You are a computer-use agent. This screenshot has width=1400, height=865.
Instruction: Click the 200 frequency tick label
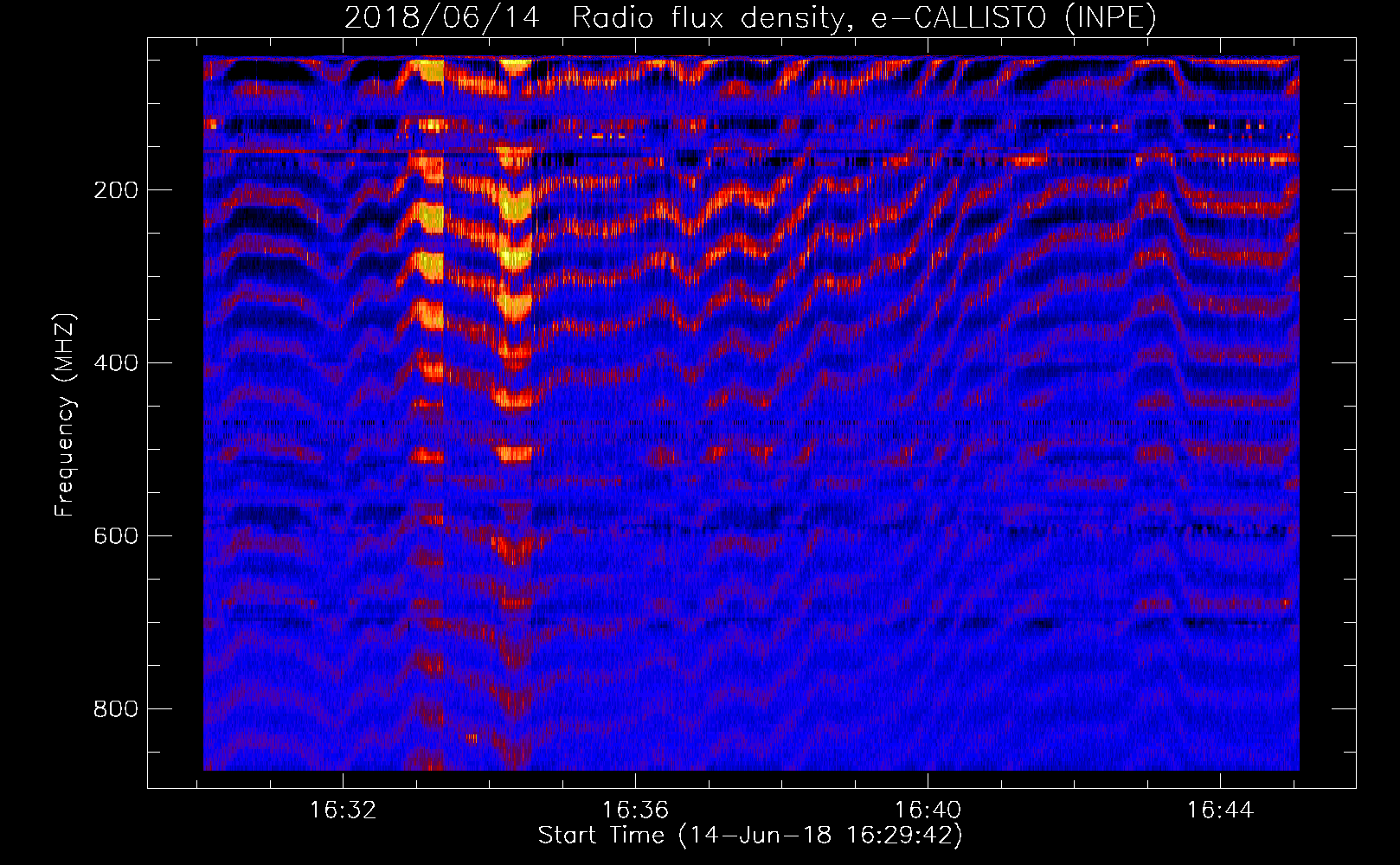coord(116,190)
